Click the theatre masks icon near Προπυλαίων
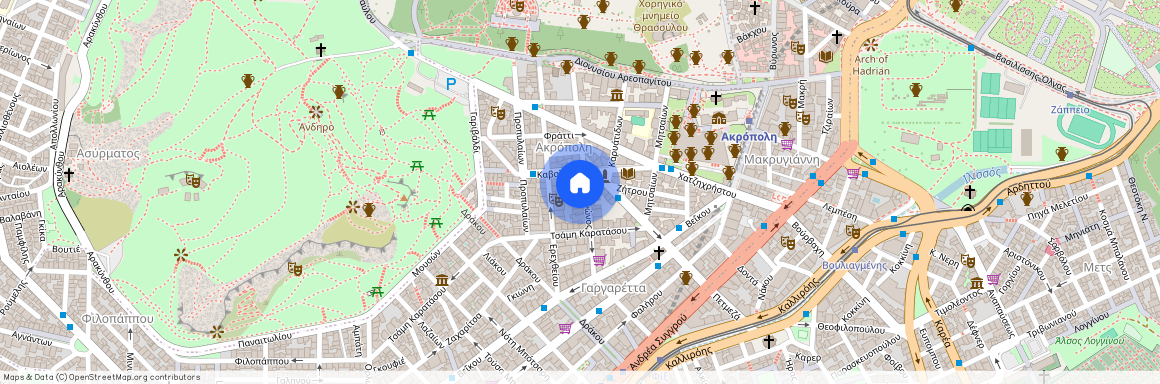1160x384 pixels. pos(498,113)
